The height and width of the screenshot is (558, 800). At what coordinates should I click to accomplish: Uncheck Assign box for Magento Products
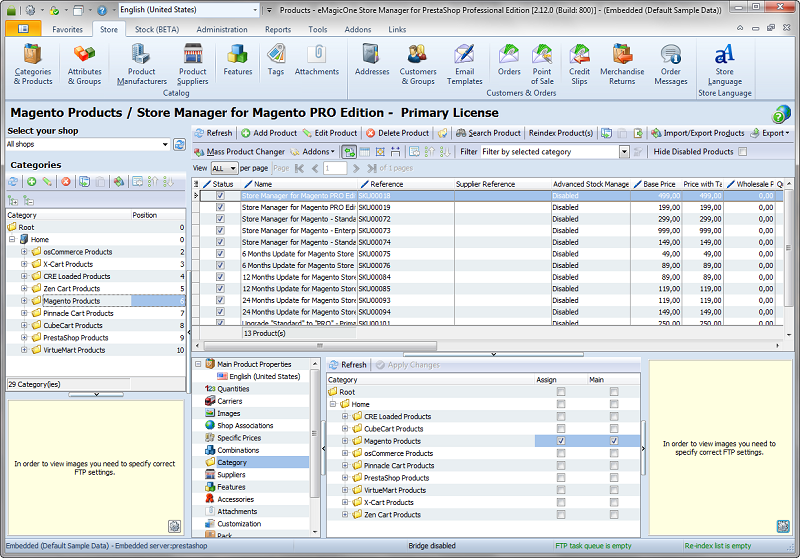560,441
